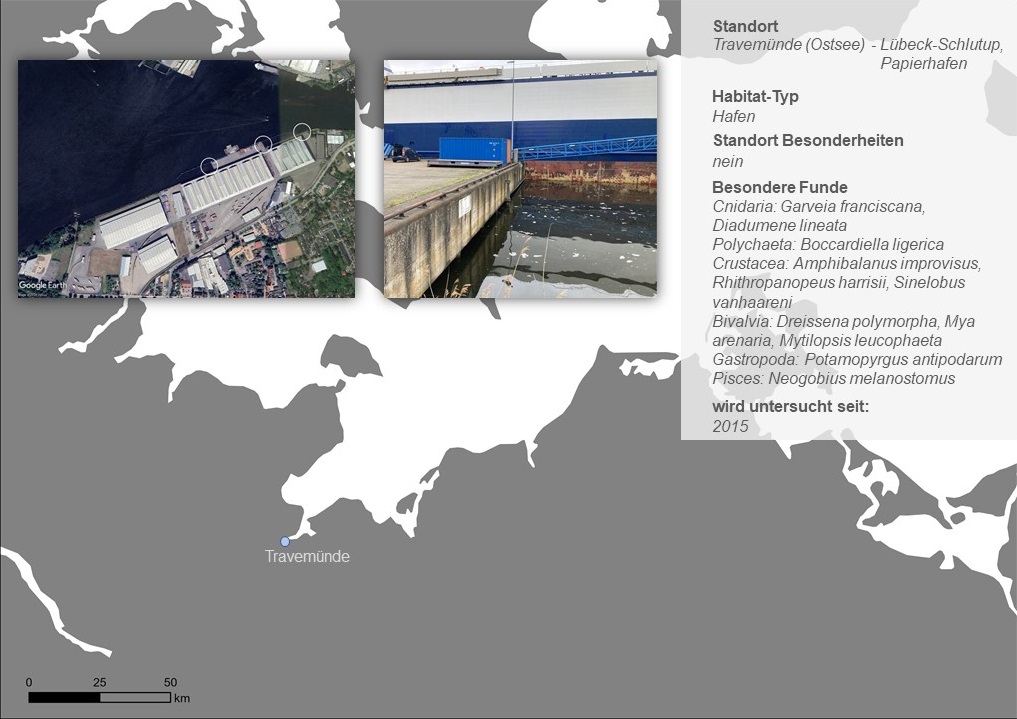Image resolution: width=1017 pixels, height=719 pixels.
Task: Click the Travemünde location marker dot
Action: (285, 541)
